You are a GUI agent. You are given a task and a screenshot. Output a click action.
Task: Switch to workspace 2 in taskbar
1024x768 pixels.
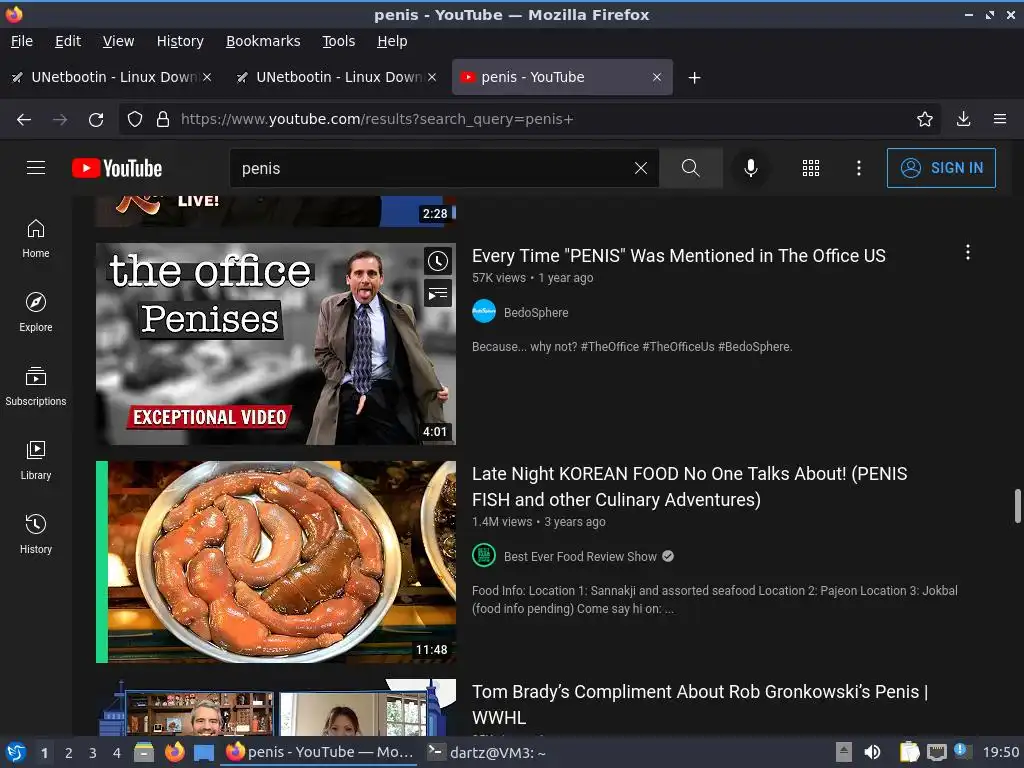point(69,753)
